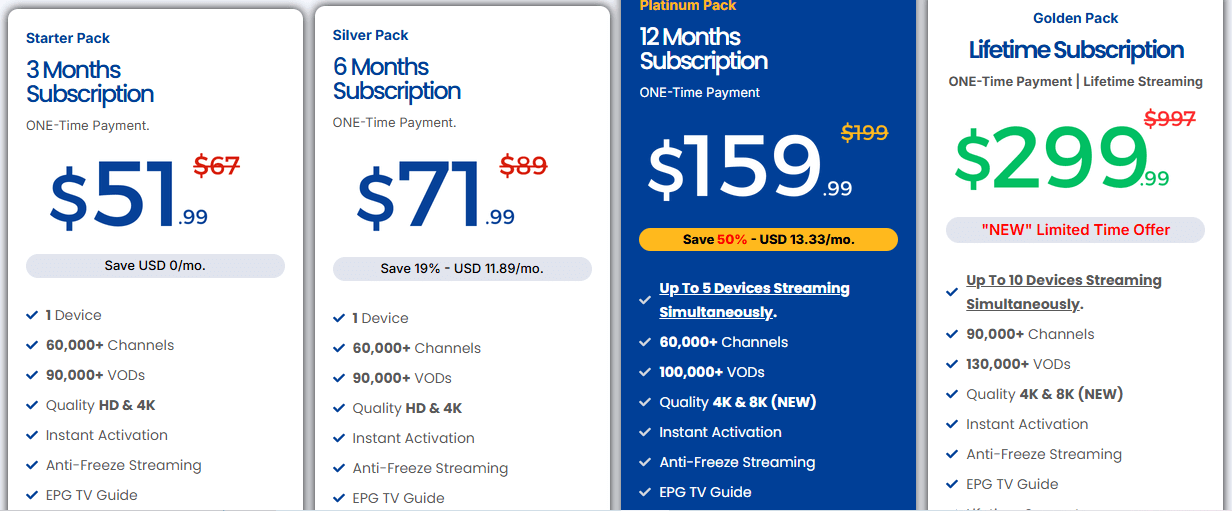This screenshot has height=511, width=1232.
Task: Click the Save 19% - USD 11.89/mo. badge
Action: coord(462,269)
